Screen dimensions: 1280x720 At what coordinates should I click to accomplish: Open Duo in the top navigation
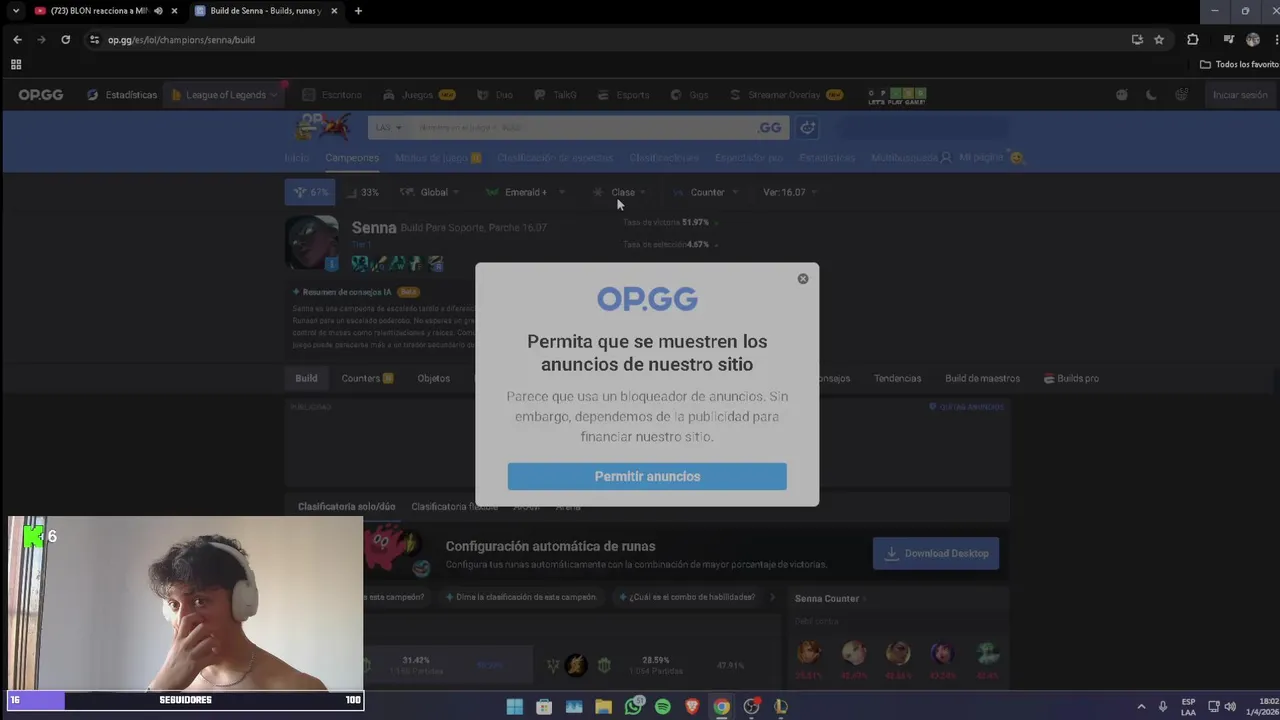495,95
